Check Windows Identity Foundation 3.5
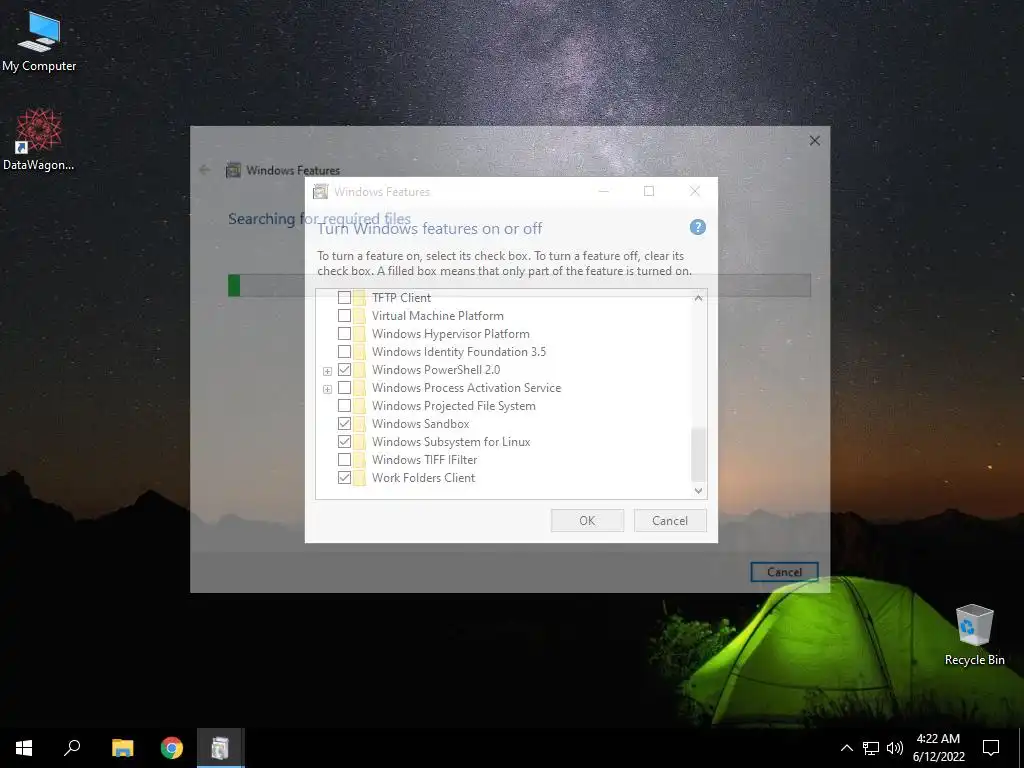This screenshot has width=1024, height=768. 344,352
